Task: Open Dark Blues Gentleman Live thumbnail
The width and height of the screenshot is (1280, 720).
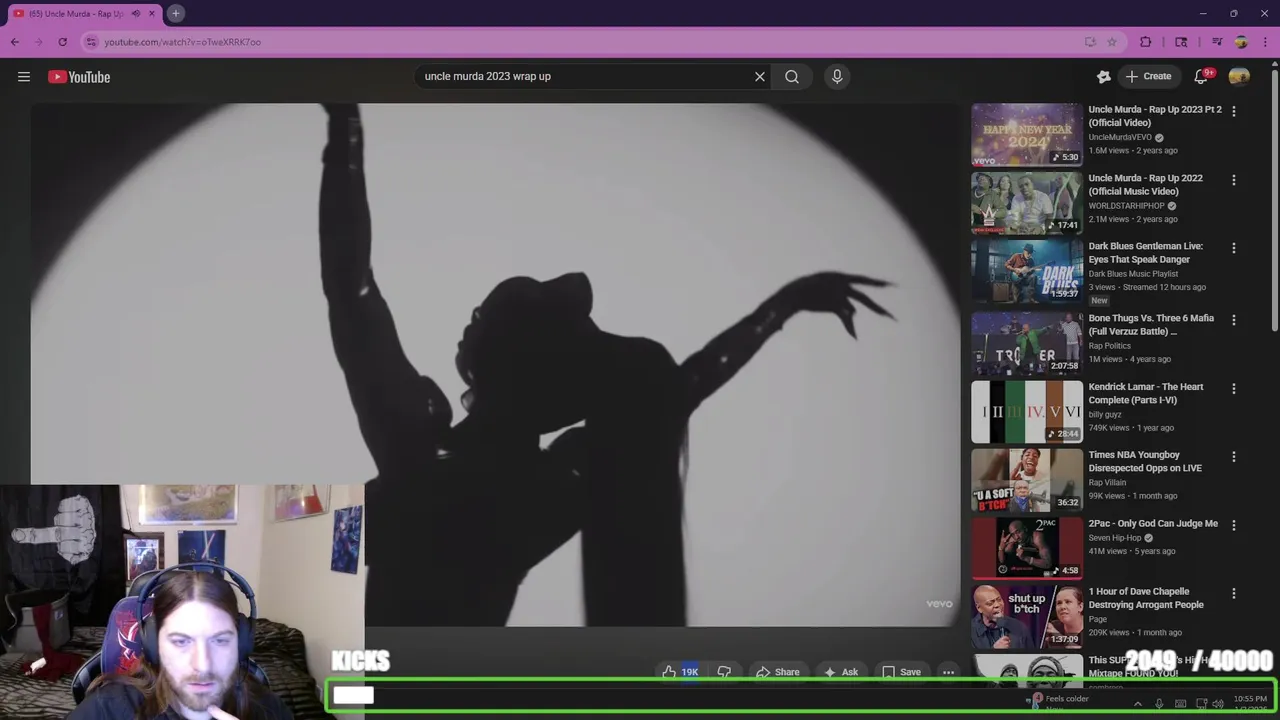Action: (x=1027, y=271)
